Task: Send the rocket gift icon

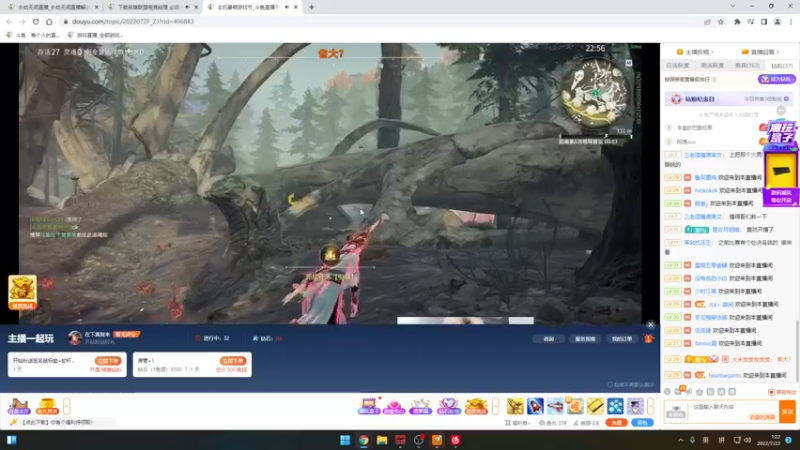Action: [535, 406]
